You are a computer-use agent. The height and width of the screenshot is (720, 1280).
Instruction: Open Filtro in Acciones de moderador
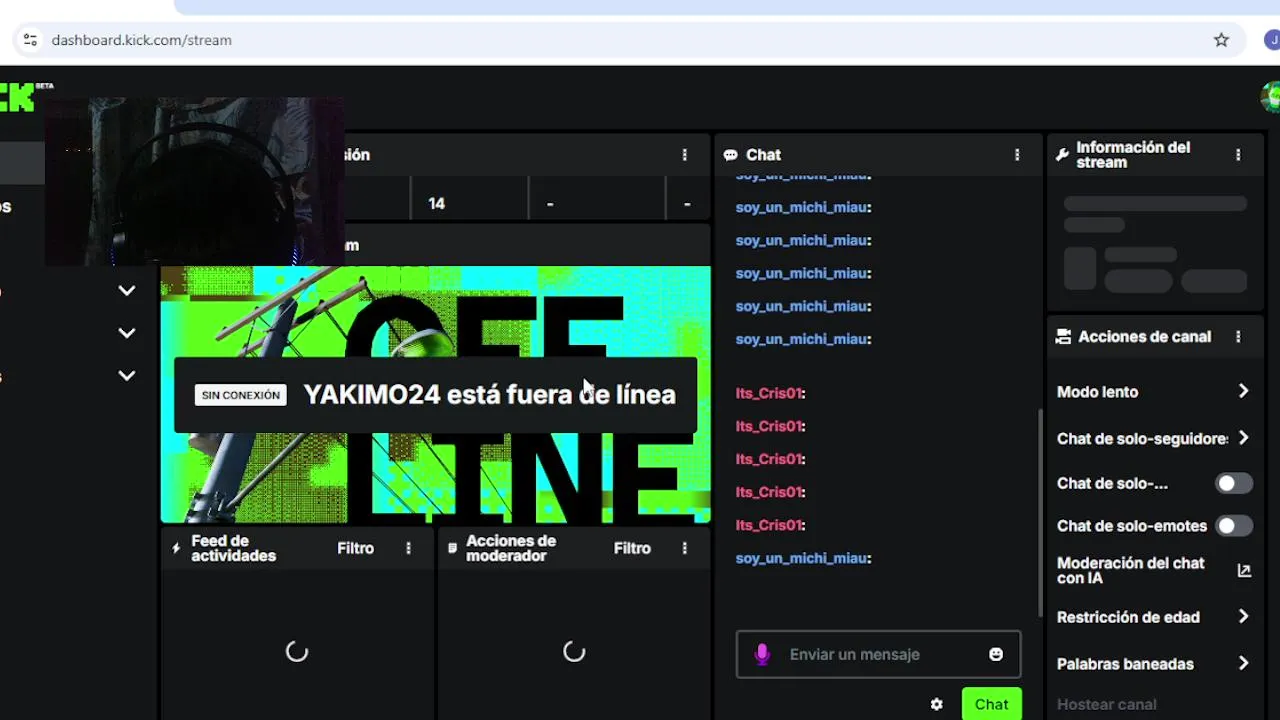coord(632,548)
